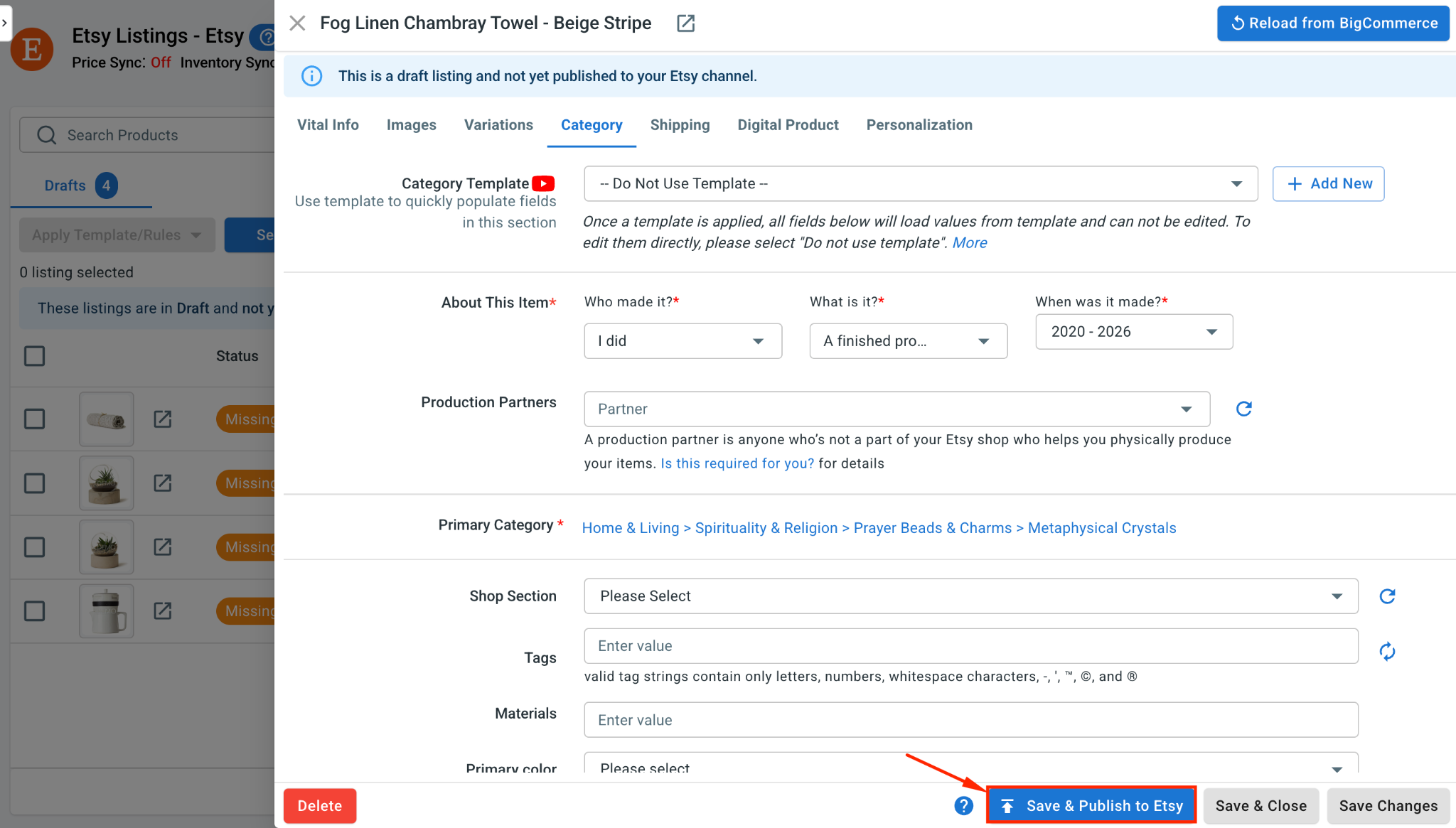
Task: Check the box for the towel listing row
Action: 34,419
